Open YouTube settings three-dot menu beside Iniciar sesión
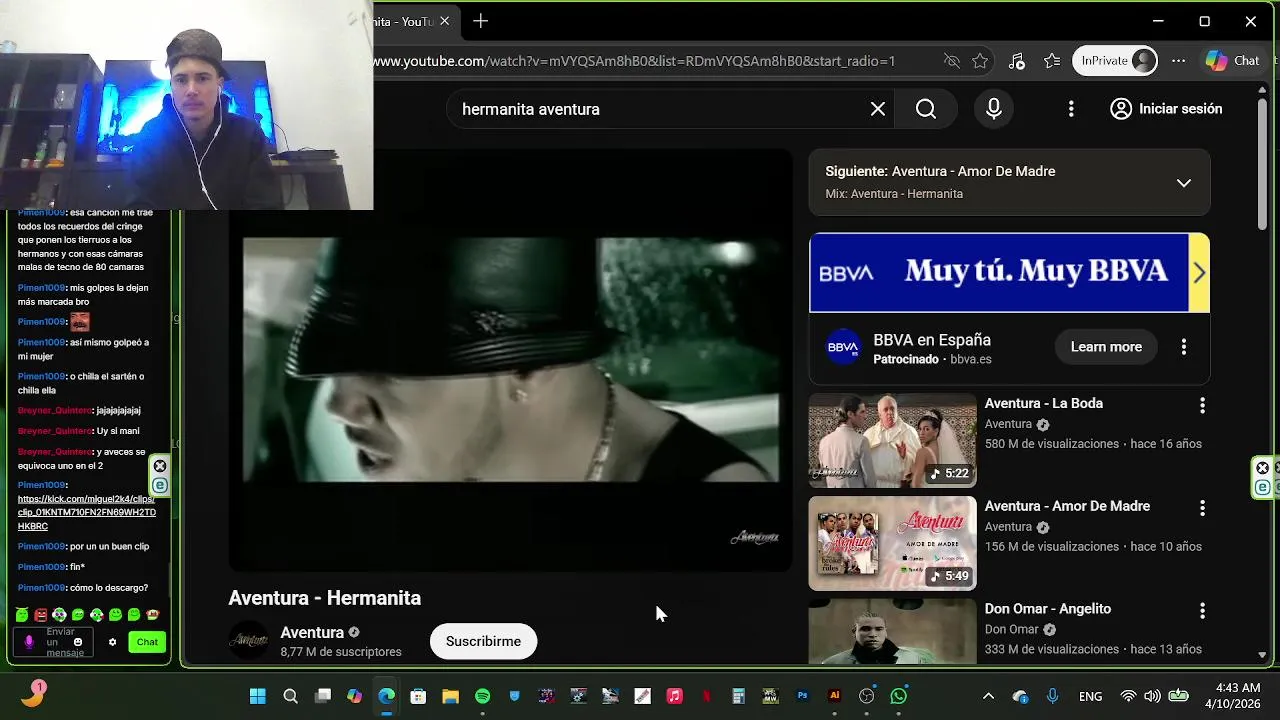The image size is (1280, 720). [1071, 109]
